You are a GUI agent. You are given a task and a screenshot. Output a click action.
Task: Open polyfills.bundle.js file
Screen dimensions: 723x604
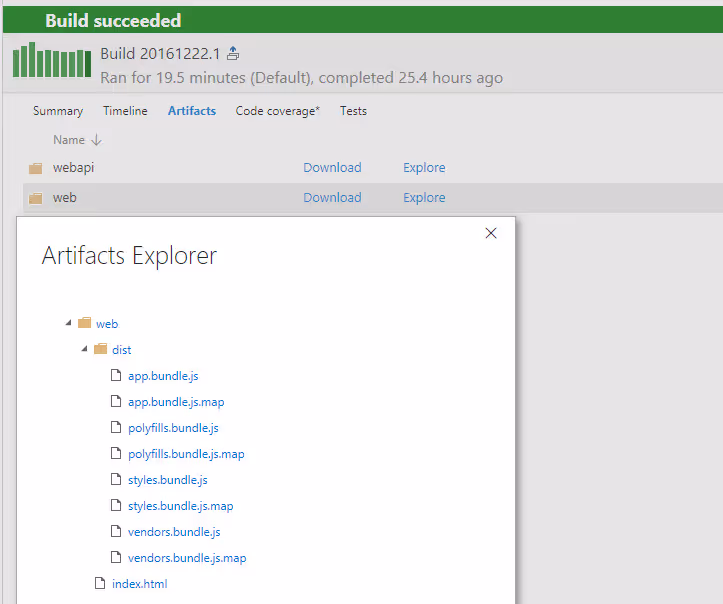click(x=173, y=428)
